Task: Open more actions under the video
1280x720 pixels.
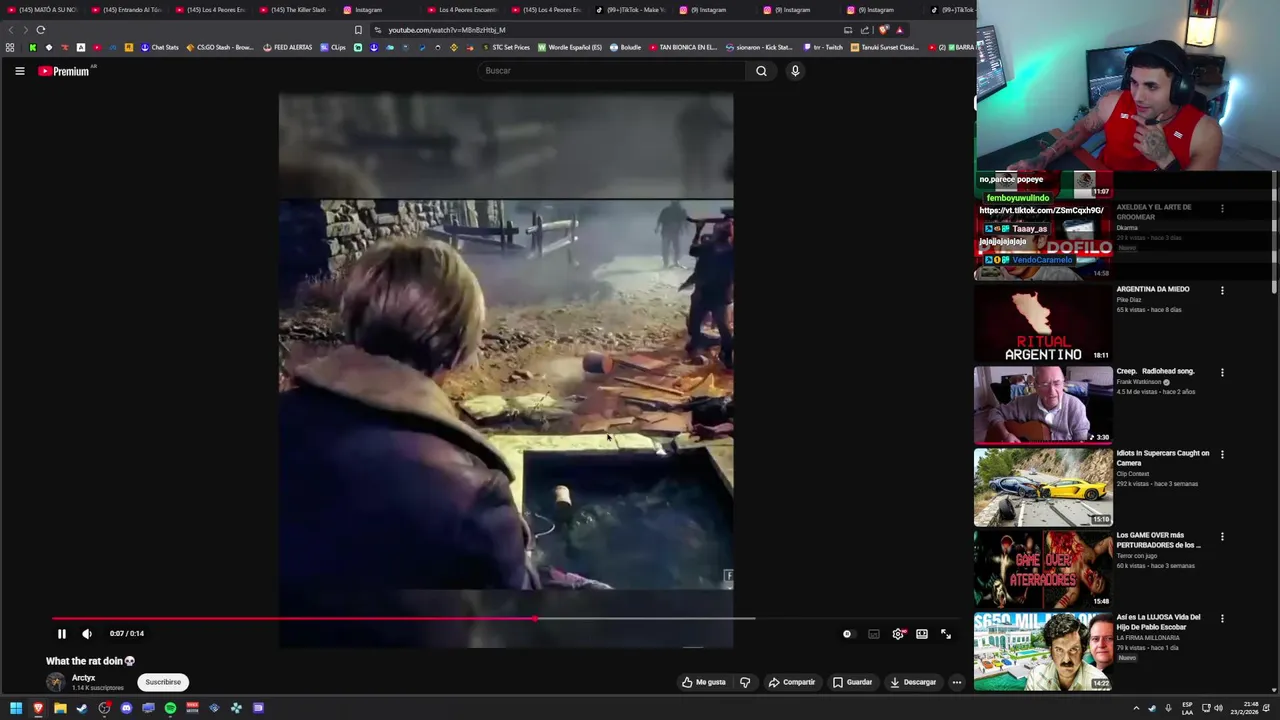Action: click(x=957, y=682)
